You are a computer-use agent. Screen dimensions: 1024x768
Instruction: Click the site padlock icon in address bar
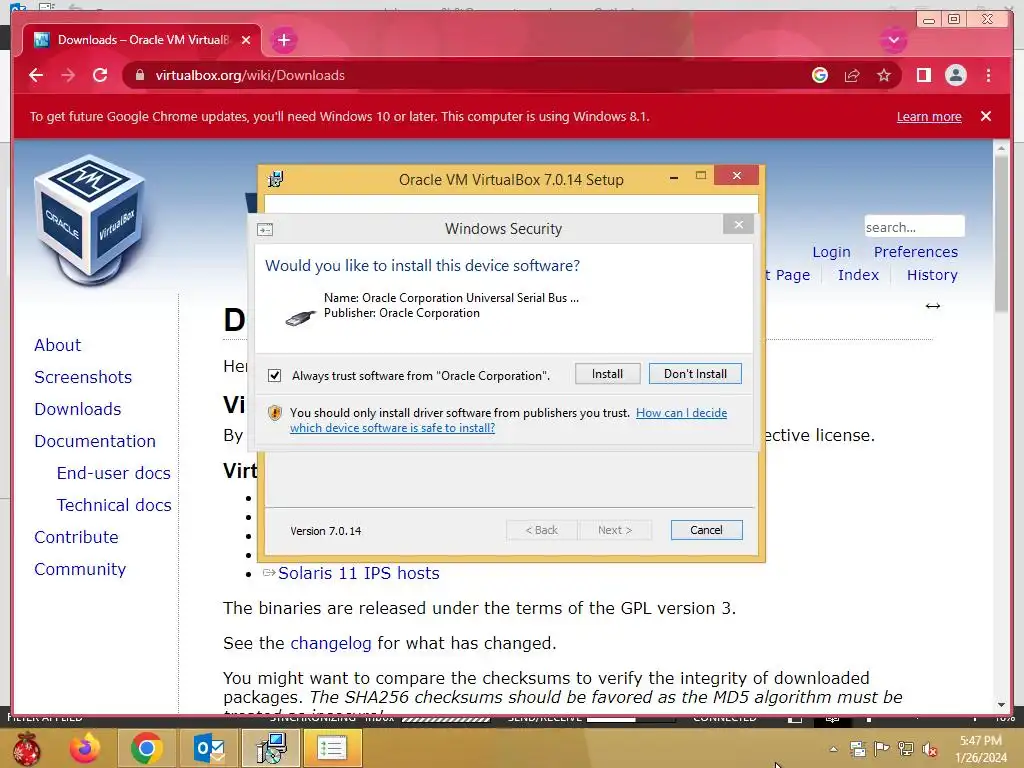pyautogui.click(x=139, y=75)
